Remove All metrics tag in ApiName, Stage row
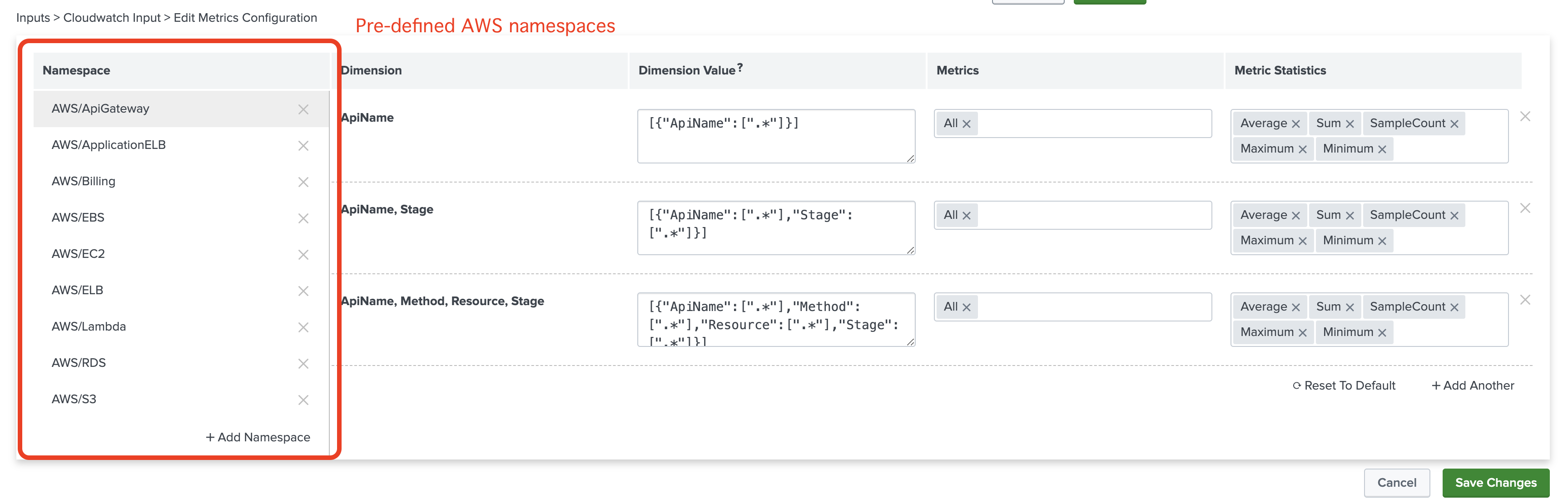 (966, 216)
